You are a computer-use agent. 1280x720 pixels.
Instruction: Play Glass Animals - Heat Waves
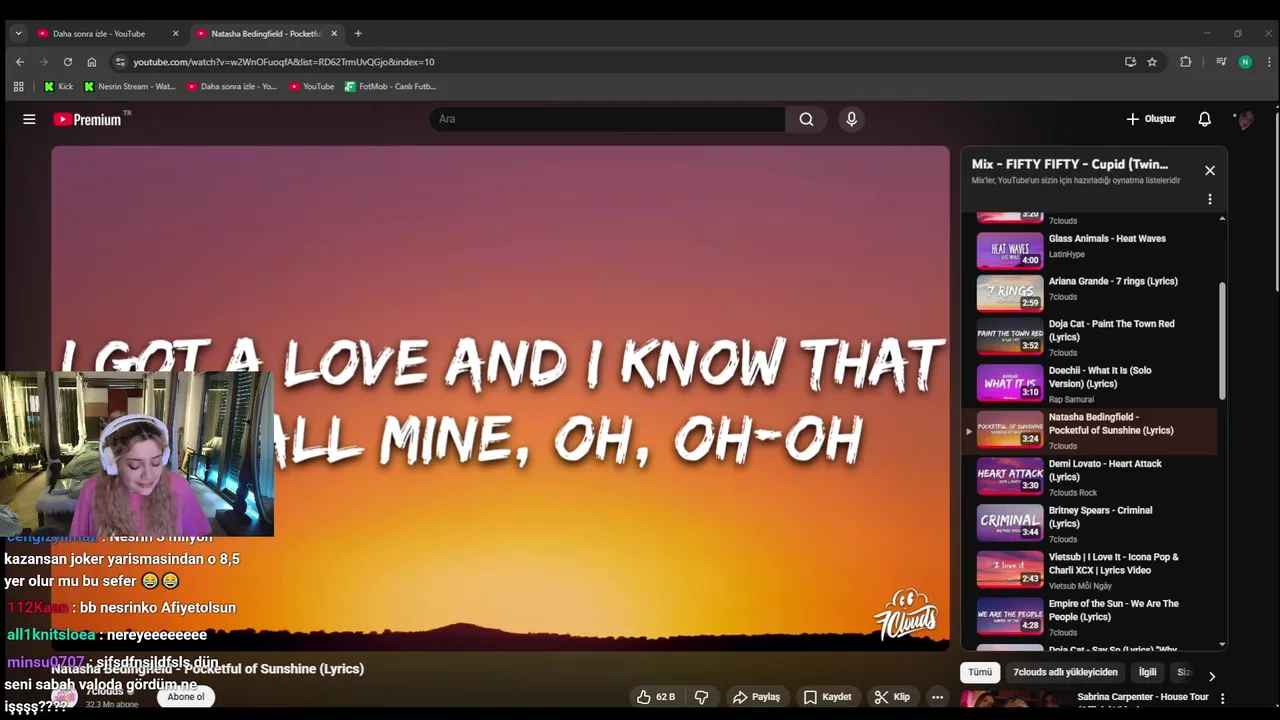point(1090,251)
